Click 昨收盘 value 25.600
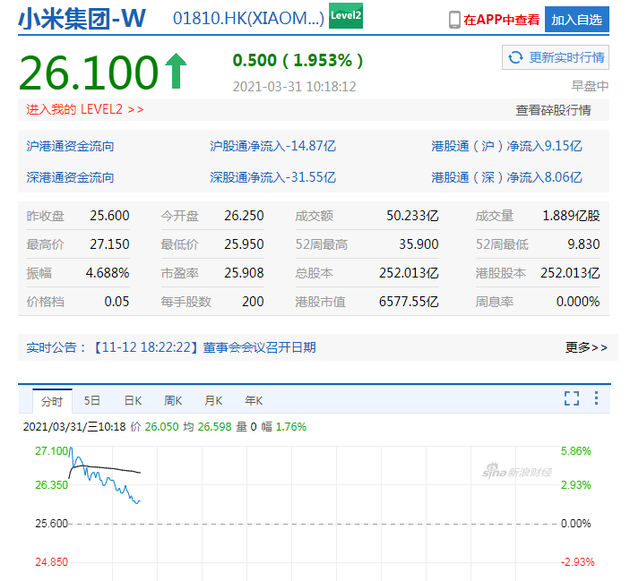 (110, 215)
